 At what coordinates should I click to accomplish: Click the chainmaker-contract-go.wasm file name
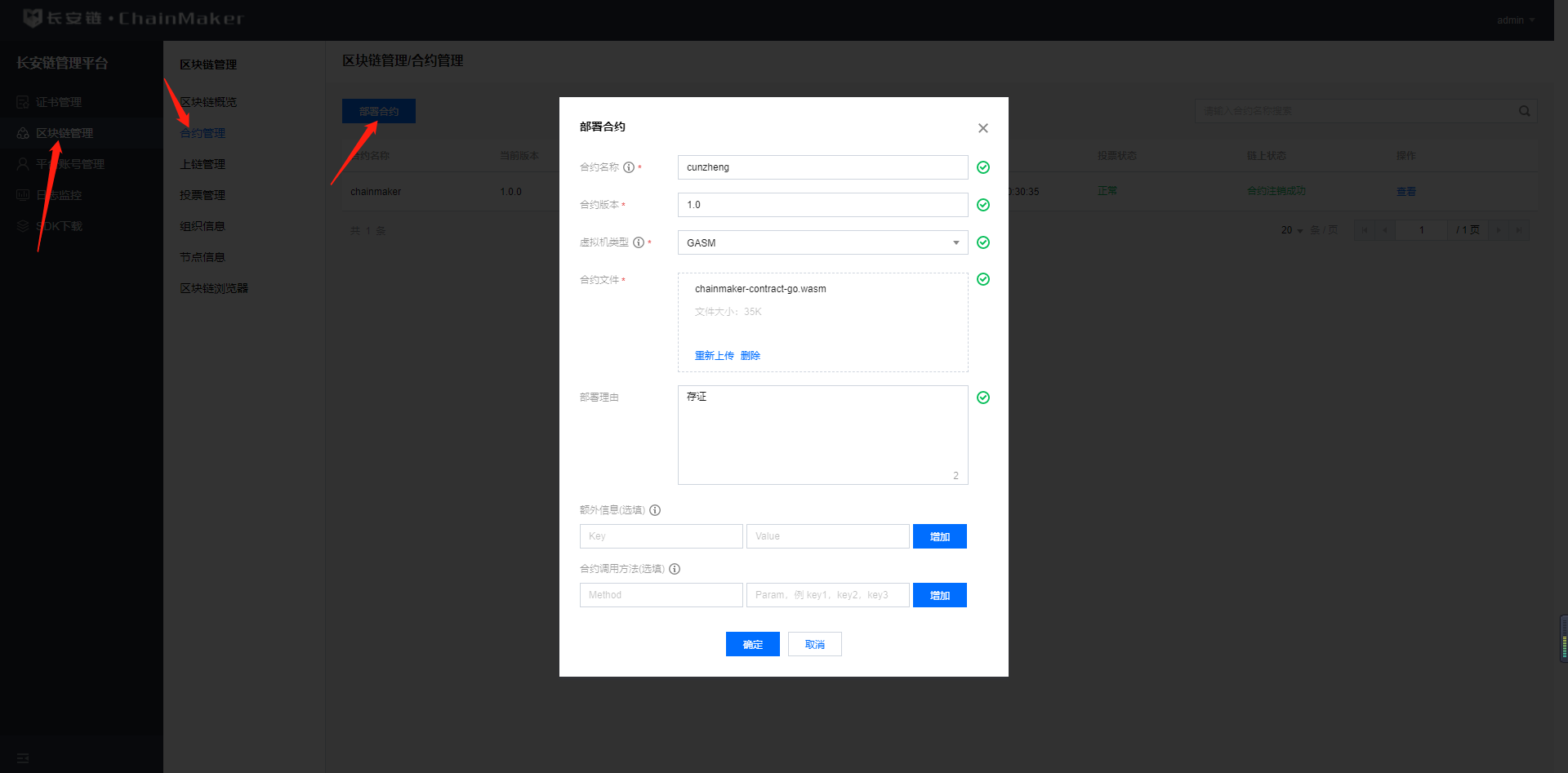[760, 289]
